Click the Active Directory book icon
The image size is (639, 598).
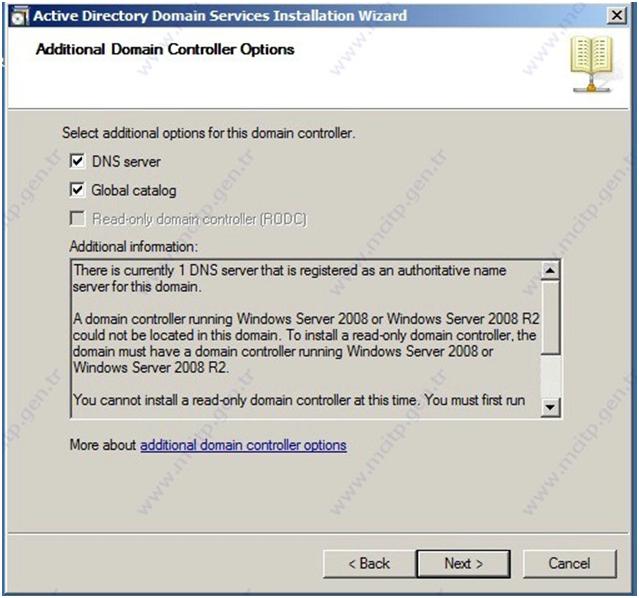(592, 64)
